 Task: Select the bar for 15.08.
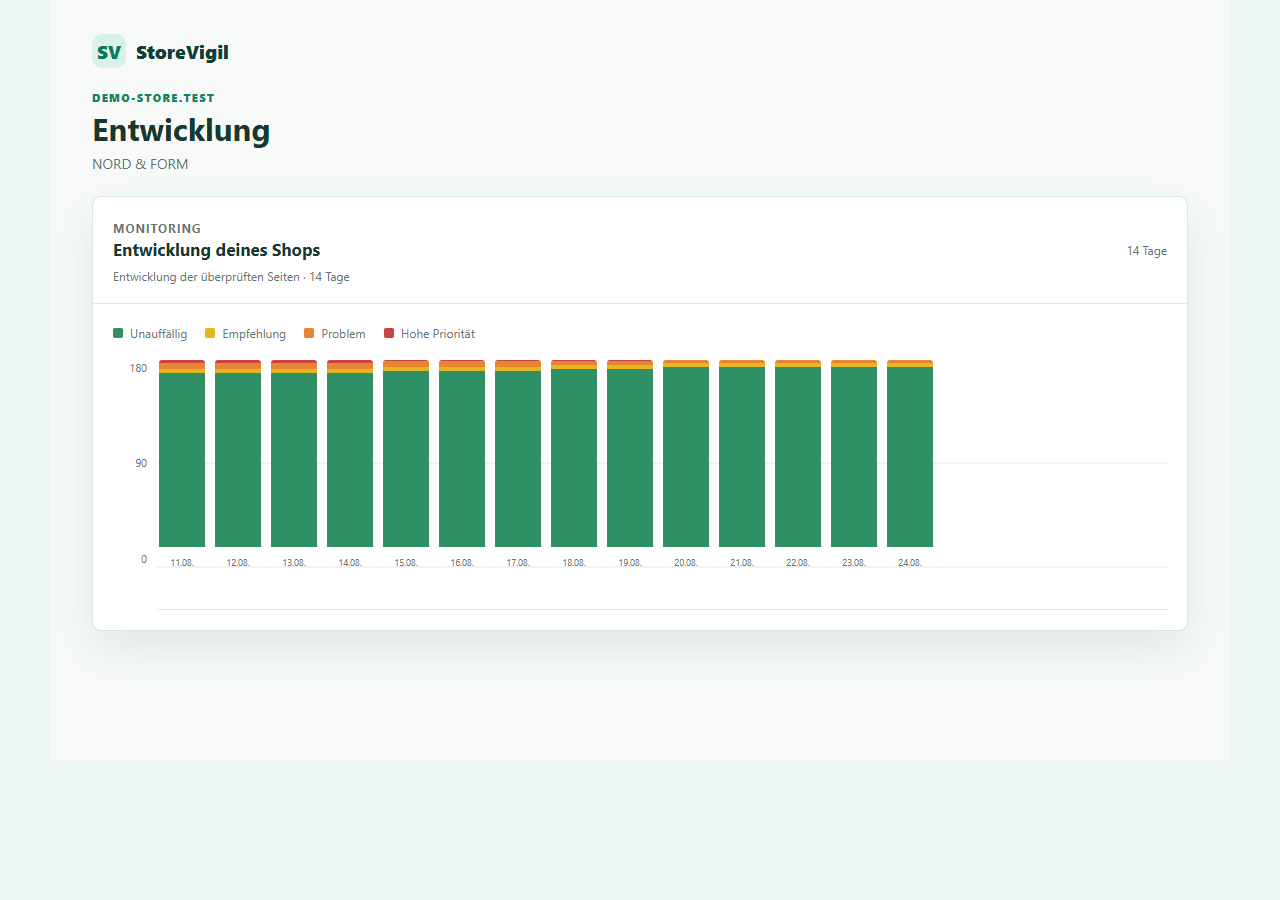click(x=406, y=453)
